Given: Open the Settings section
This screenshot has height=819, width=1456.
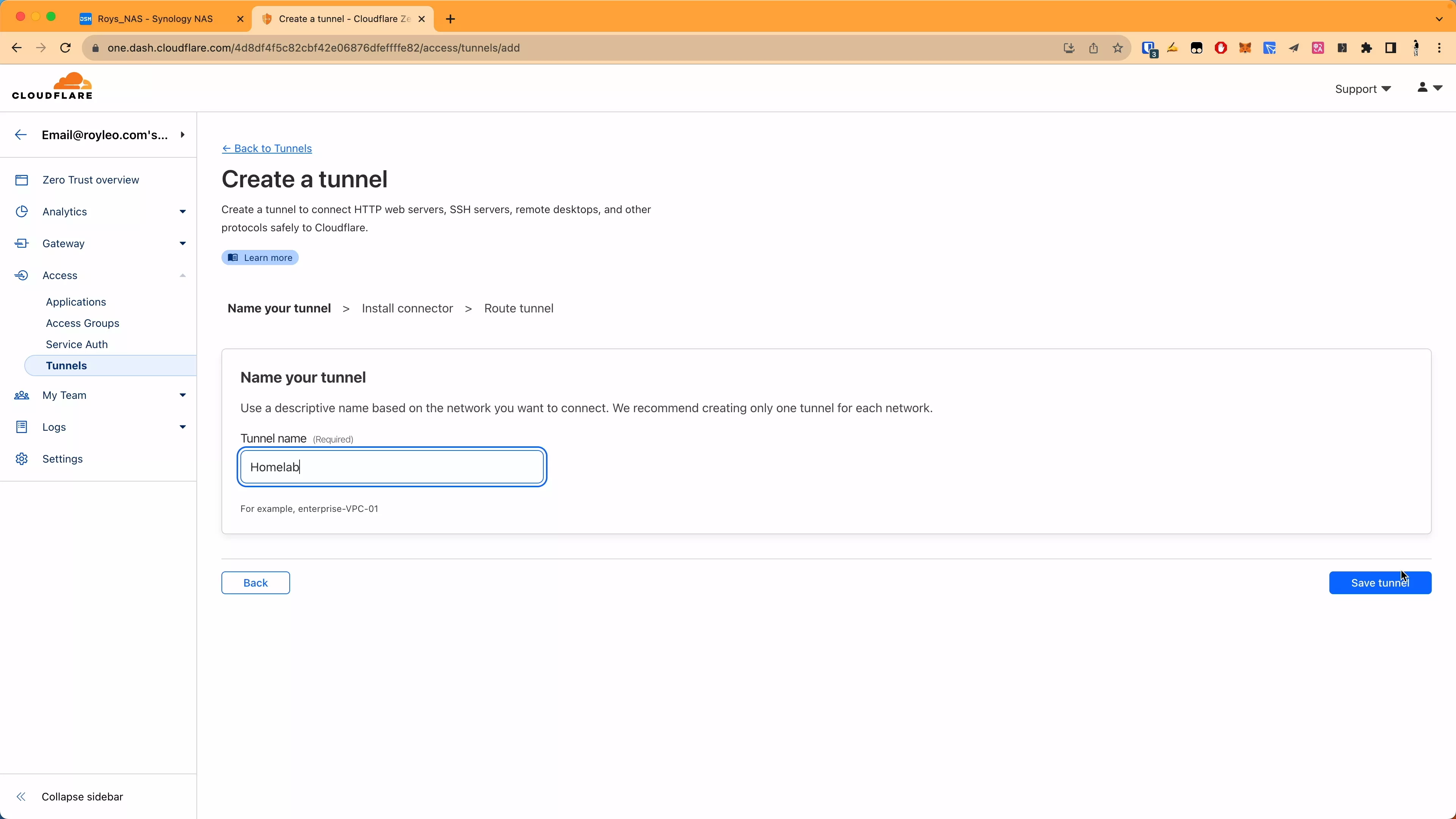Looking at the screenshot, I should coord(62,458).
